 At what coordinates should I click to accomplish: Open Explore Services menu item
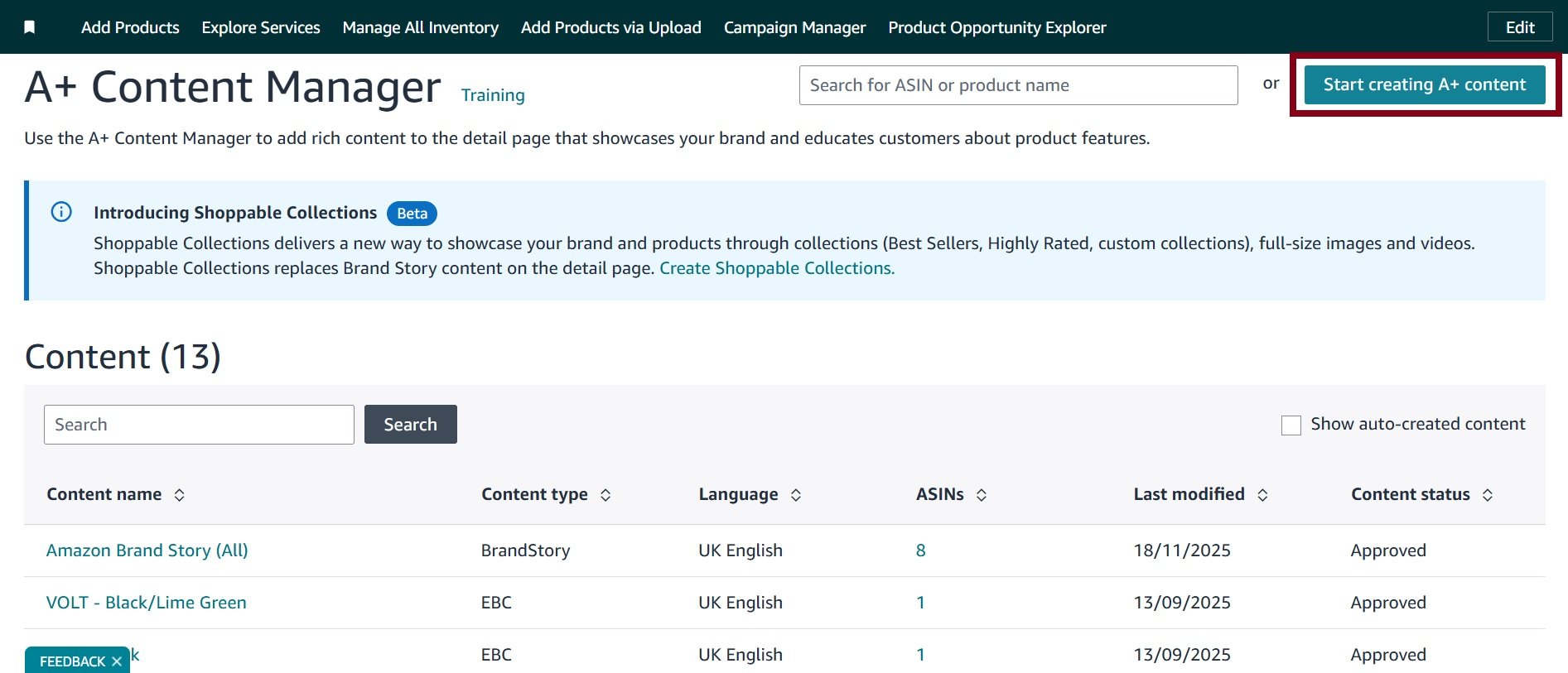261,27
